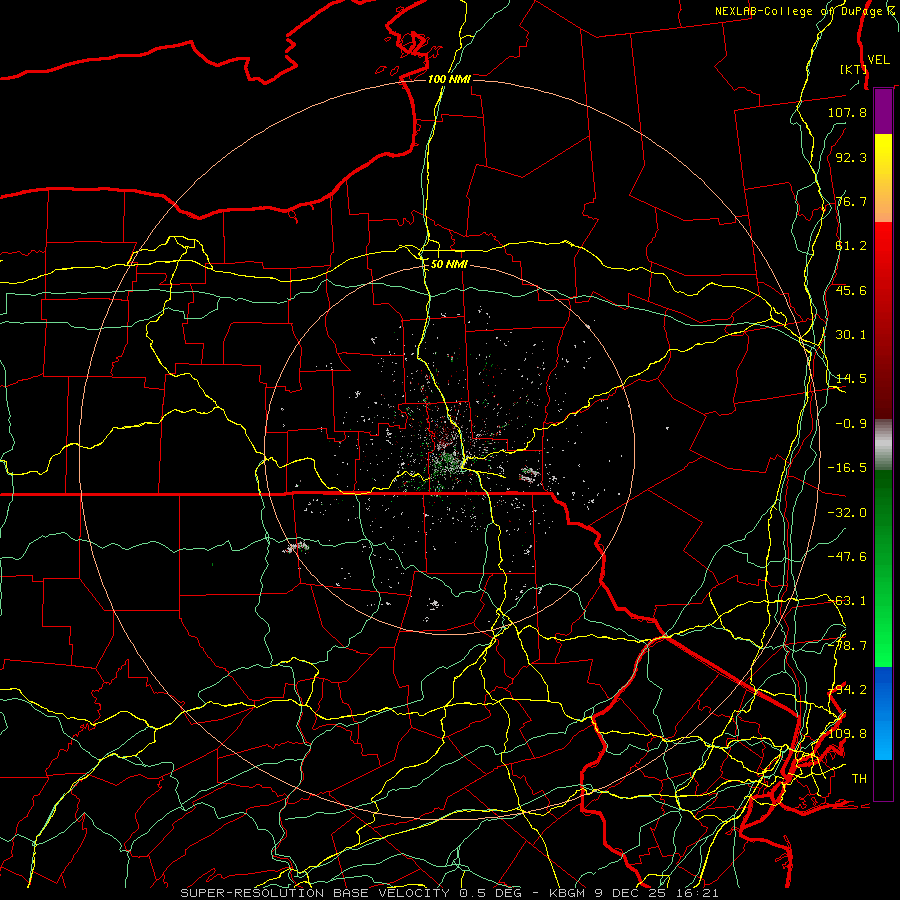Select the -0.9 legend value
The width and height of the screenshot is (900, 900).
[851, 424]
